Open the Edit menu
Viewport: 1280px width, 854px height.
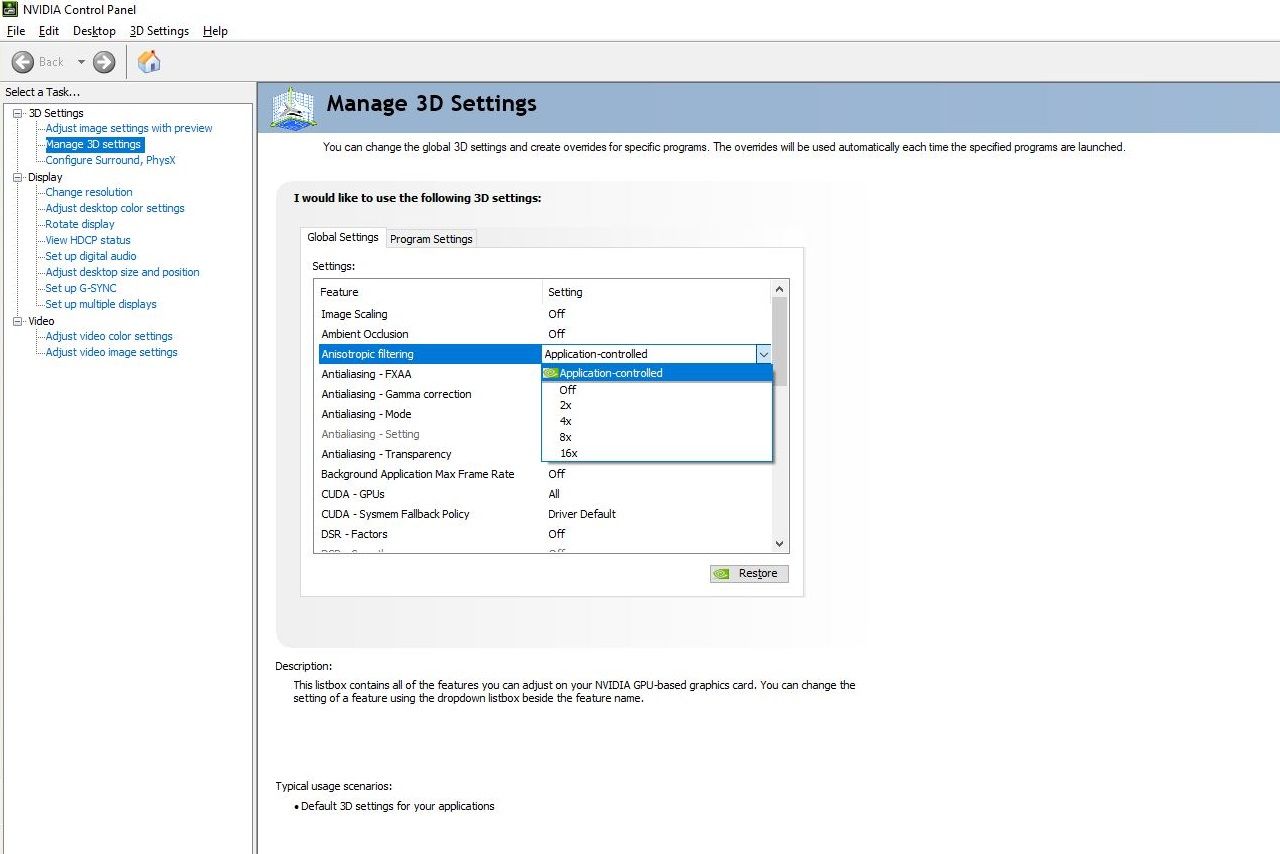[x=49, y=31]
